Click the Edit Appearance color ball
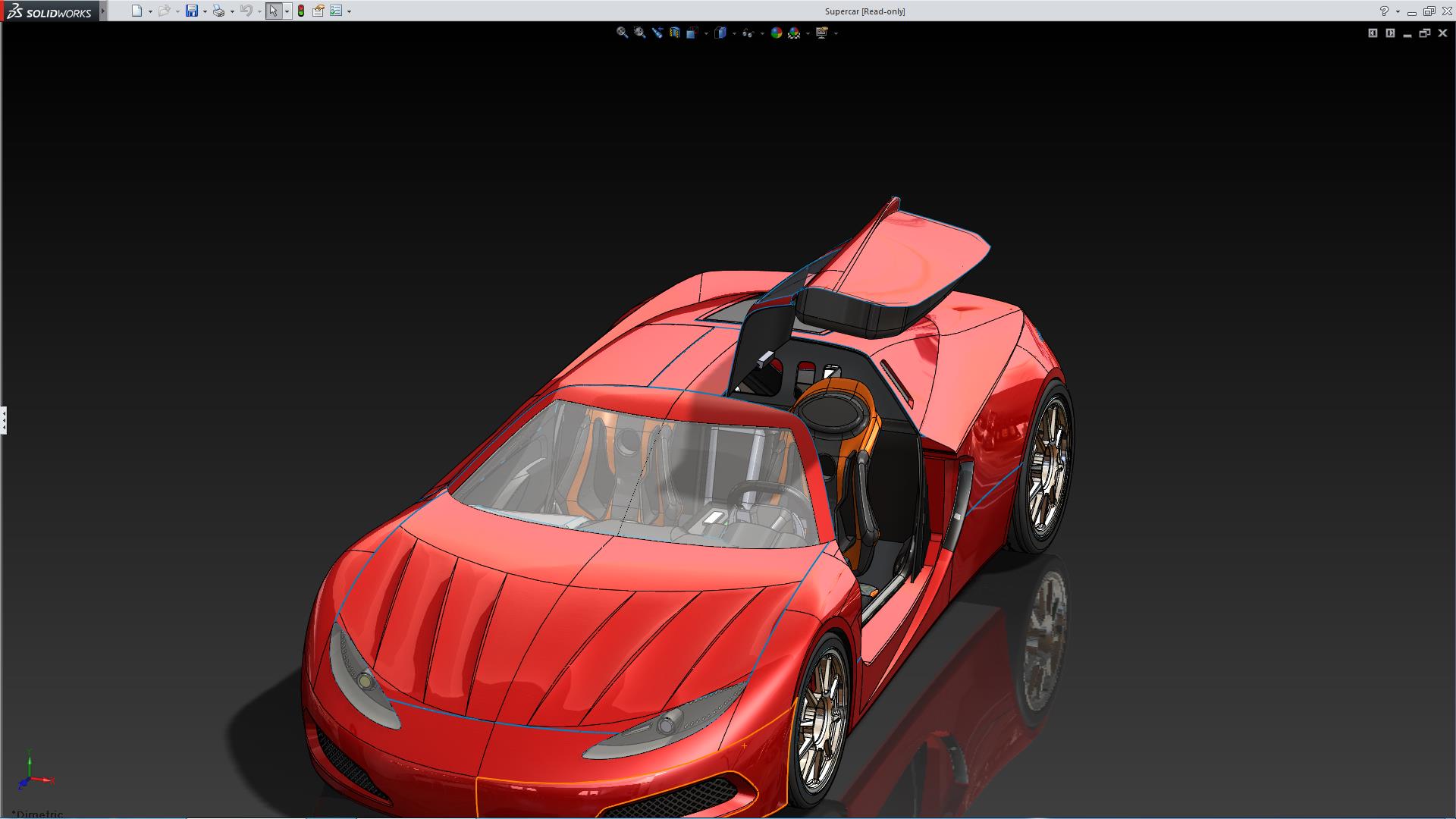 [776, 33]
